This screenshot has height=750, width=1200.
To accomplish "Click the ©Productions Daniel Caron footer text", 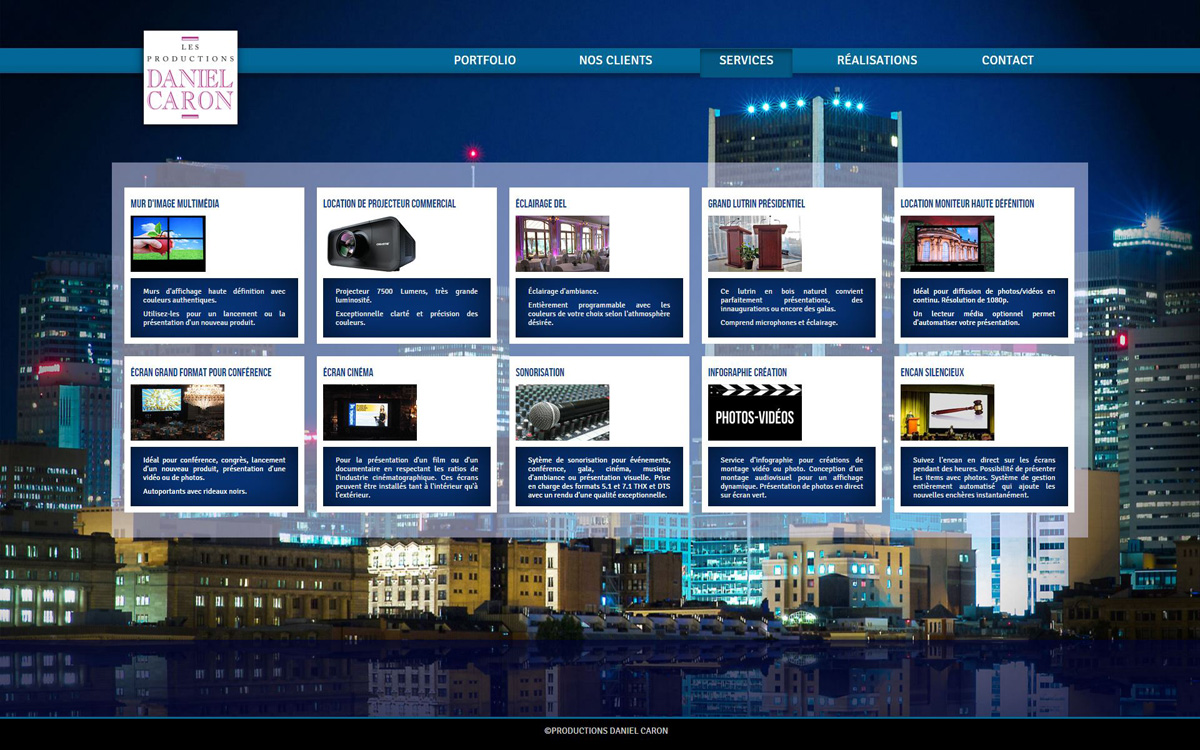I will pyautogui.click(x=606, y=731).
